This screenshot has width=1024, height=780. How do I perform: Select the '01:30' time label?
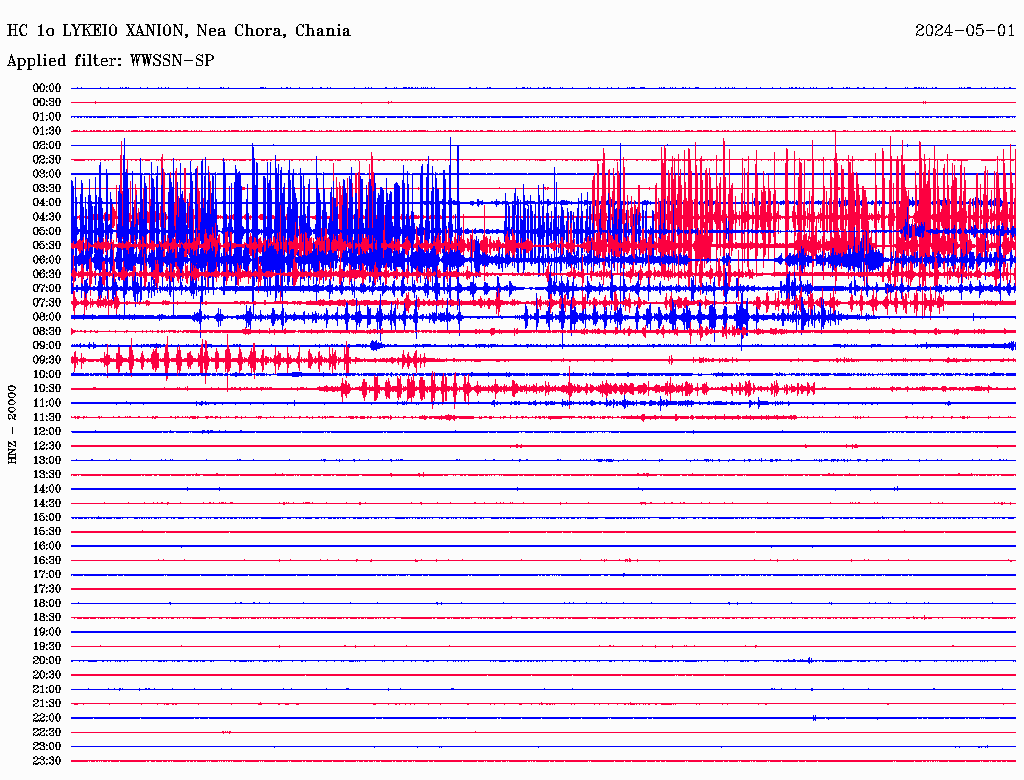pyautogui.click(x=47, y=131)
